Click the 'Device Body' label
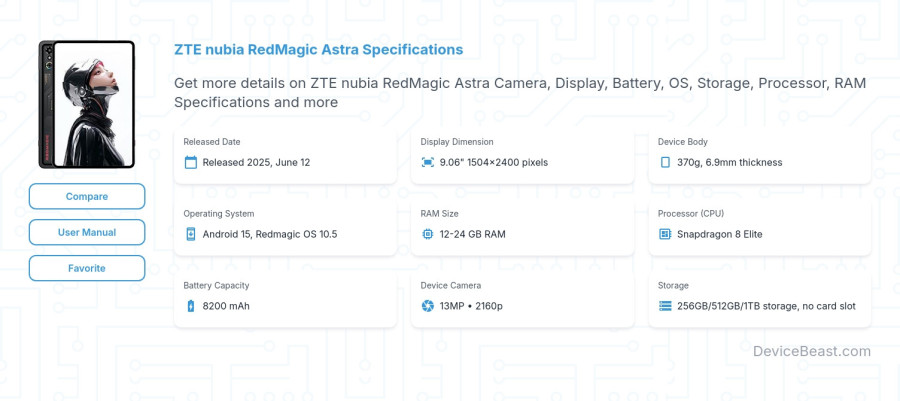Image resolution: width=900 pixels, height=401 pixels. pos(682,142)
